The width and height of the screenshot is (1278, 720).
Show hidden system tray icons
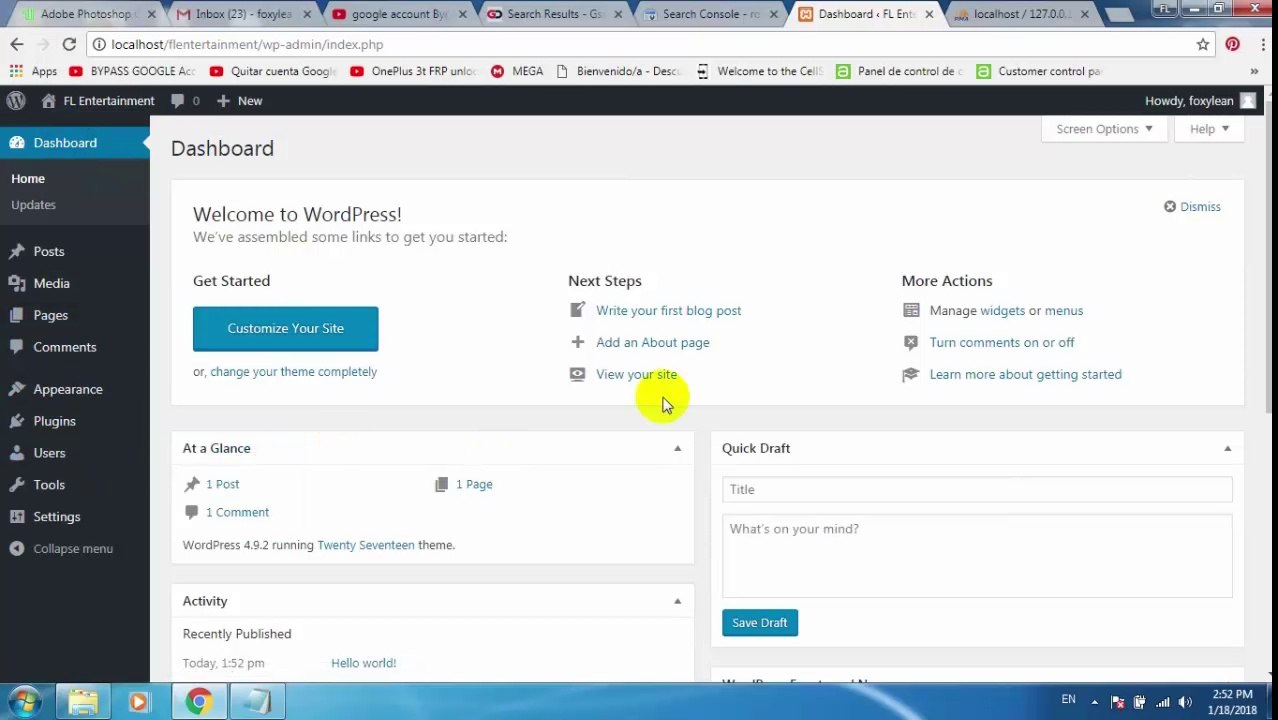tap(1094, 703)
